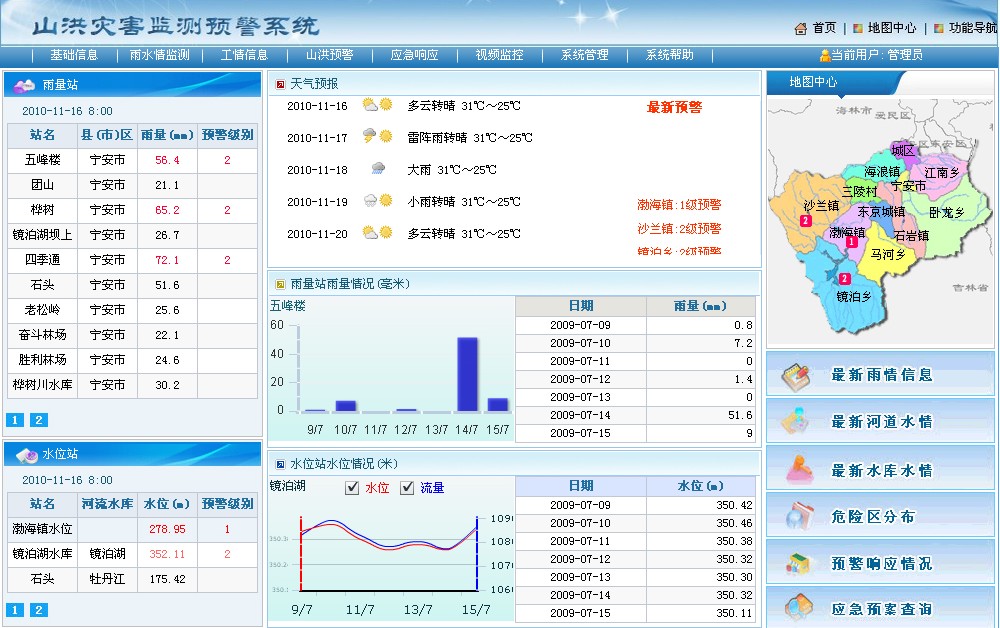Screen dimensions: 1000x628
Task: Go to page 2 of 雨量站 table
Action: pyautogui.click(x=39, y=420)
